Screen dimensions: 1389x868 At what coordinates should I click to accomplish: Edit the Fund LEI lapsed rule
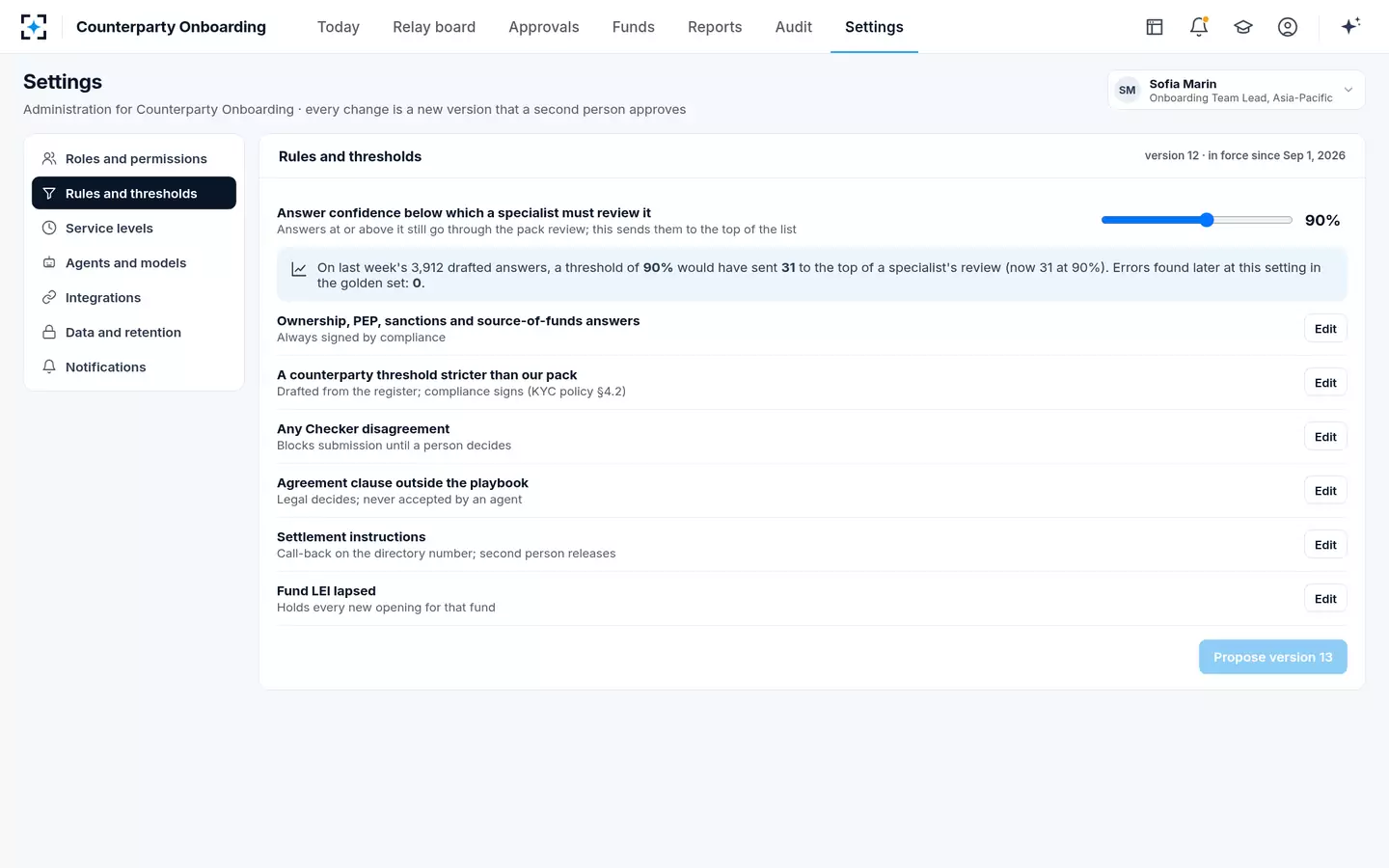(x=1325, y=599)
